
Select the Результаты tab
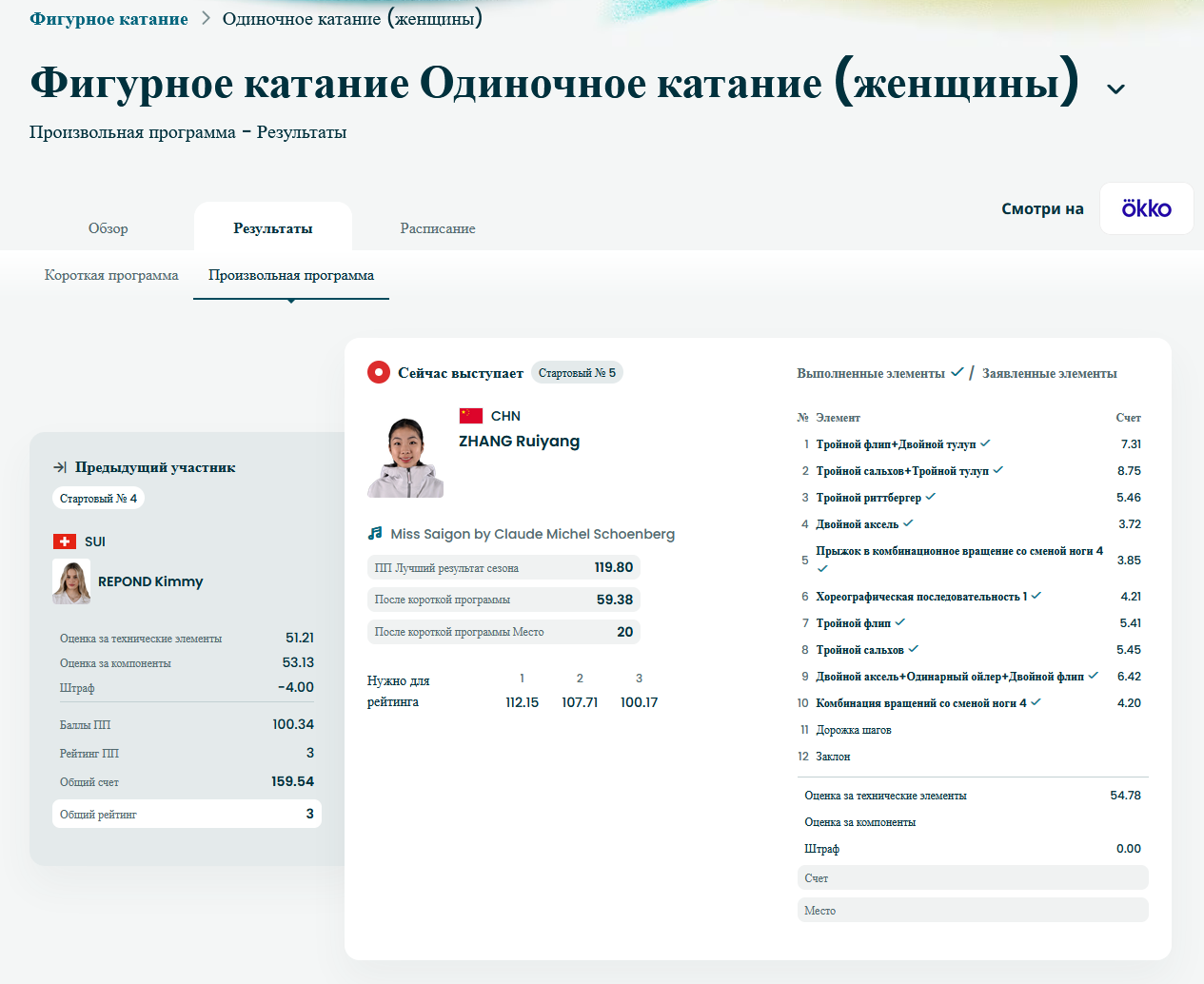tap(273, 228)
